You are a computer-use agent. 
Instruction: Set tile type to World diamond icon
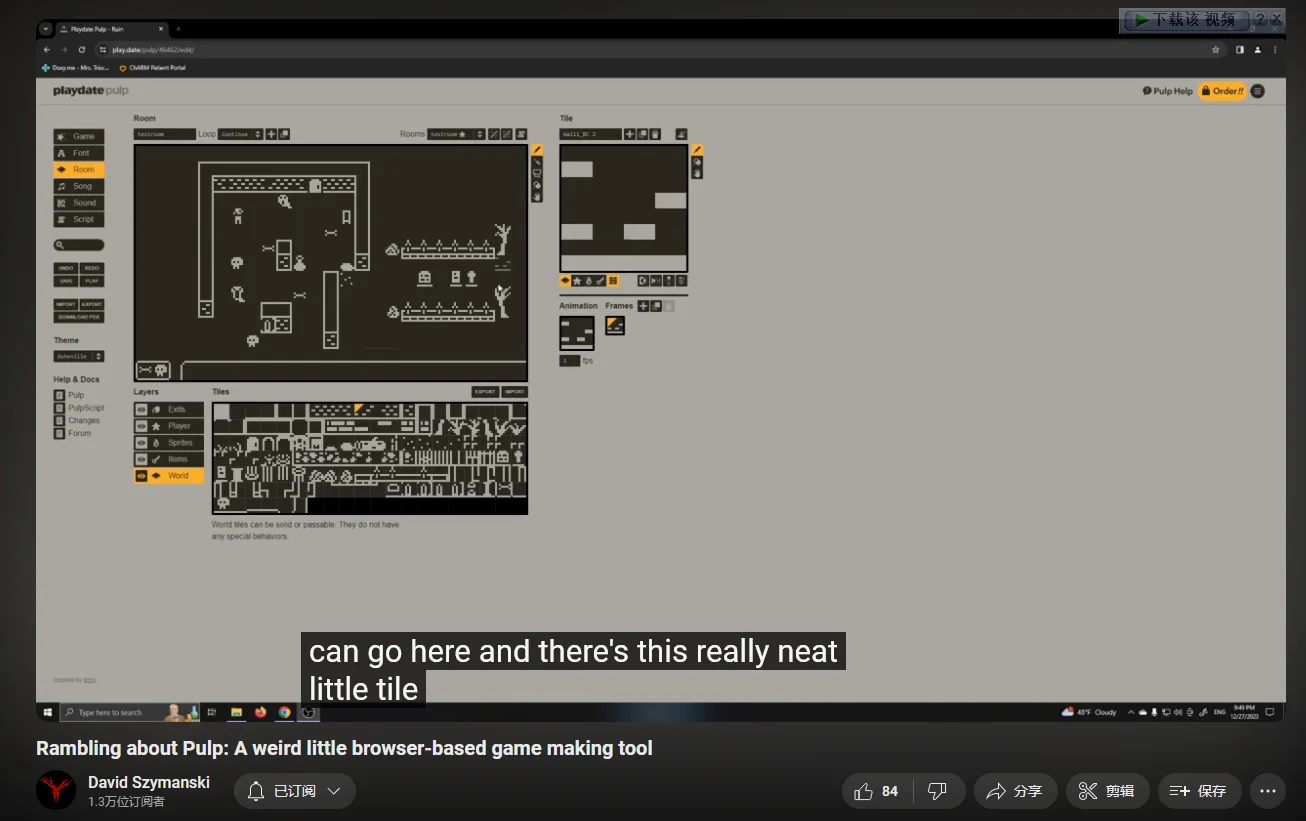[x=565, y=281]
